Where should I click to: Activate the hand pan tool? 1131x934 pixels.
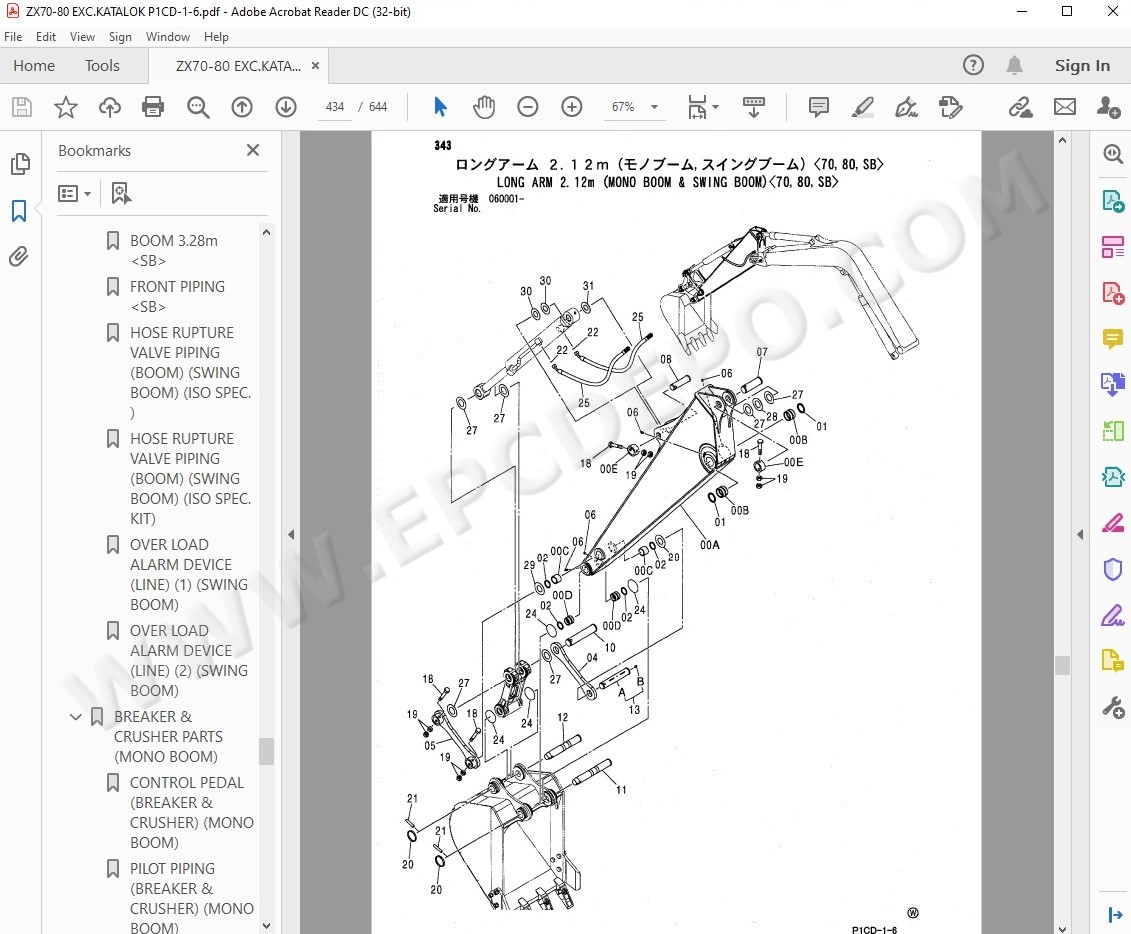click(484, 107)
